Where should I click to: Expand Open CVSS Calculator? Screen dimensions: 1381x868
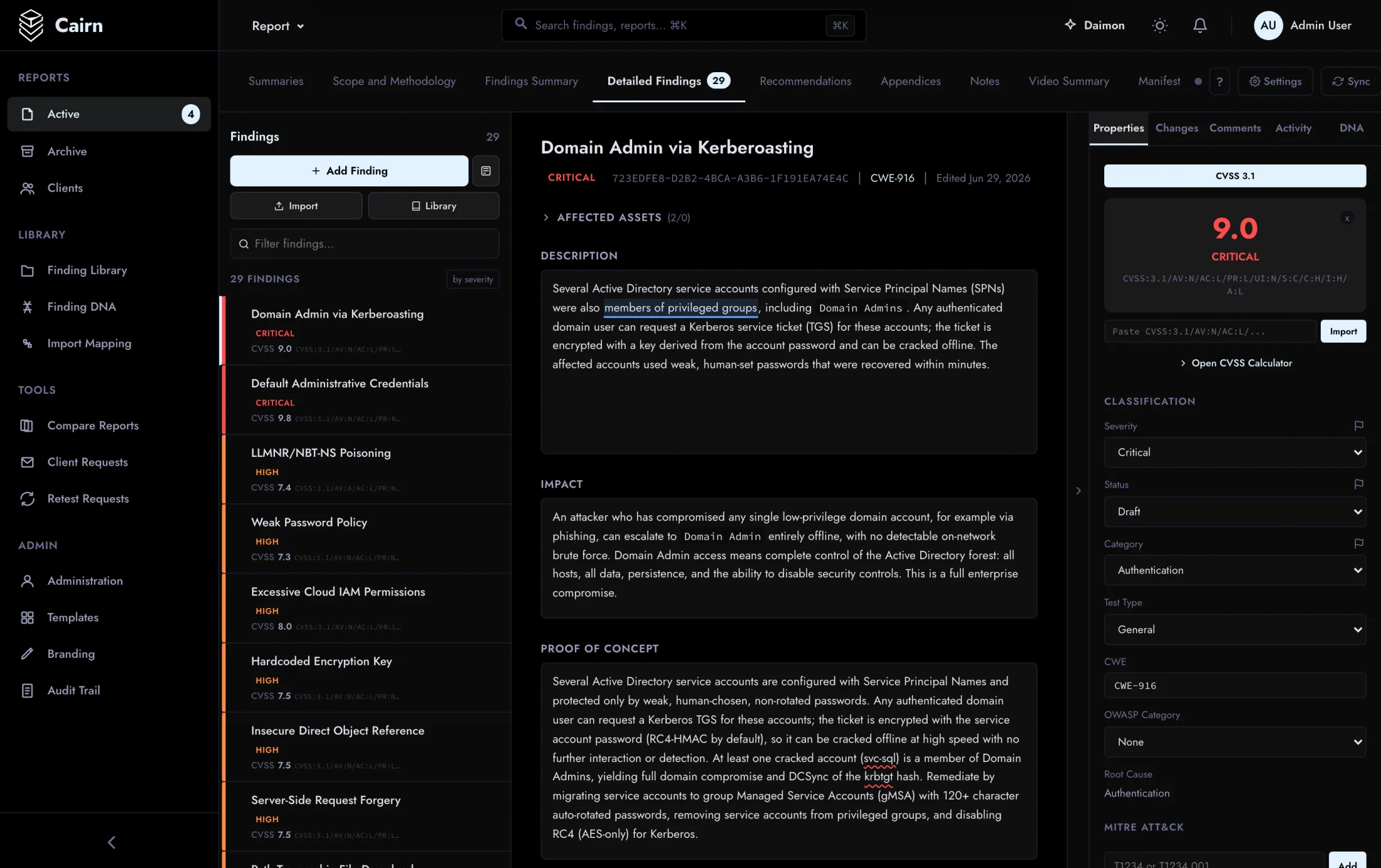coord(1235,363)
